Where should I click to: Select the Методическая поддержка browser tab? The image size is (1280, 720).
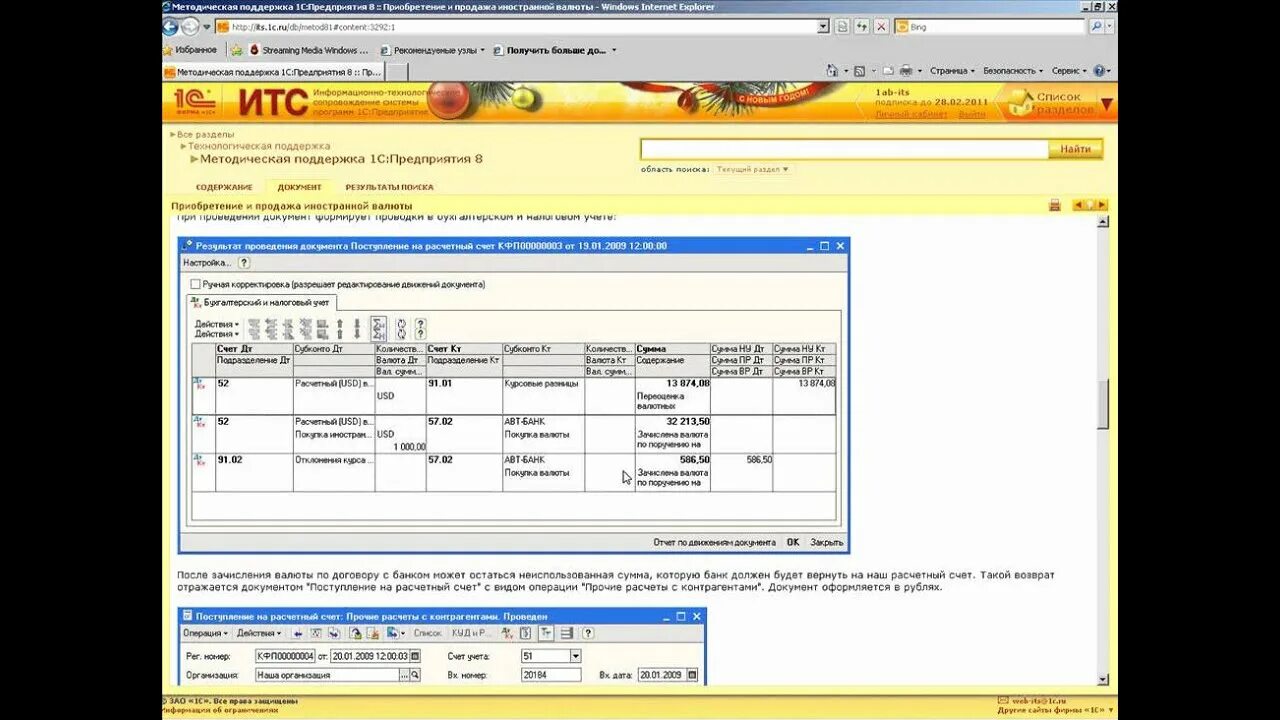pos(273,72)
